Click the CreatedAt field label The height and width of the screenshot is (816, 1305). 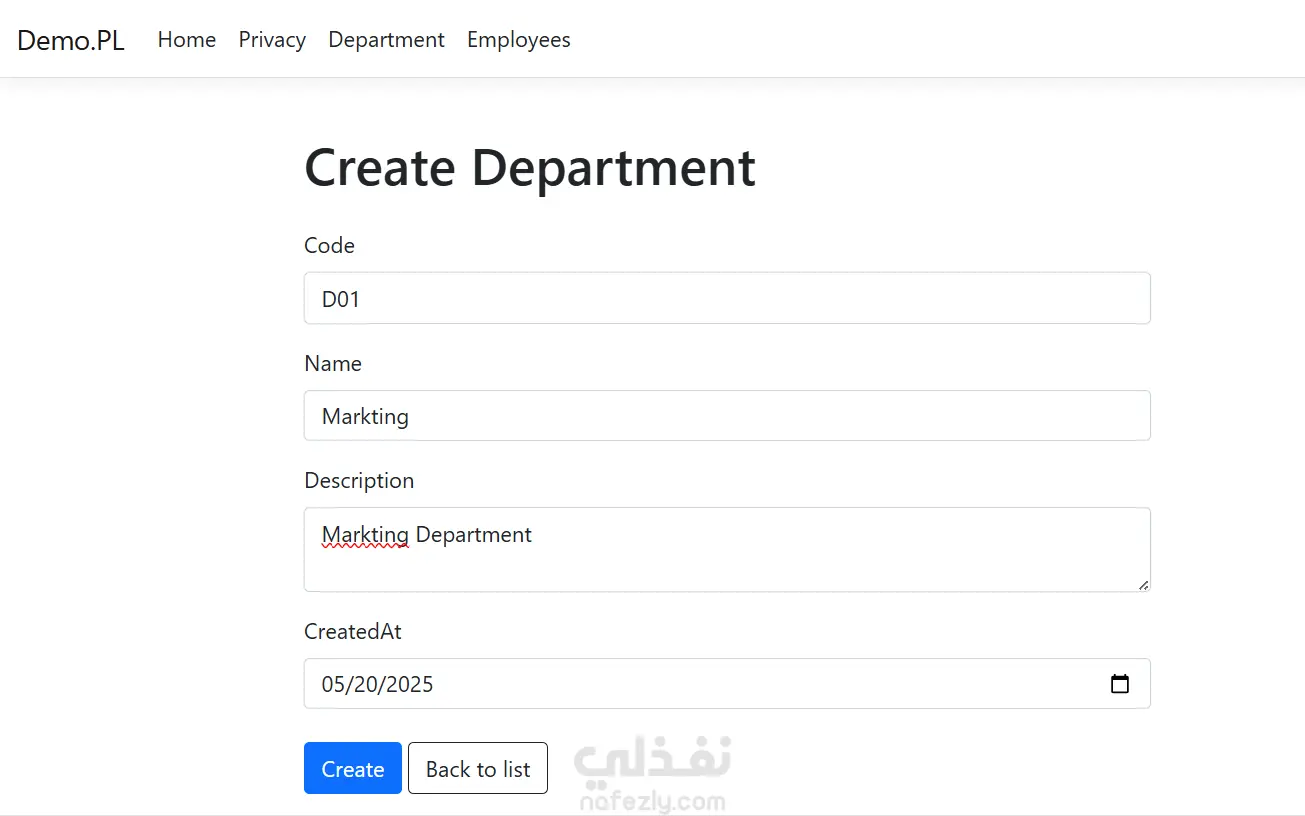coord(353,632)
